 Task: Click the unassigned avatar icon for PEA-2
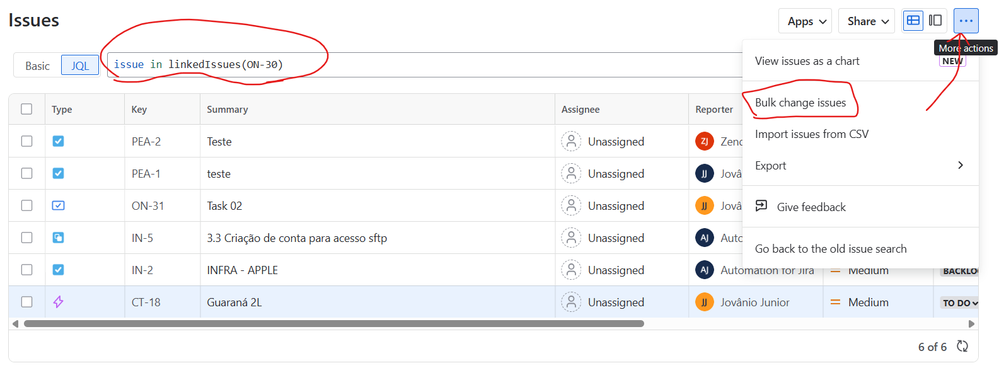coord(571,142)
